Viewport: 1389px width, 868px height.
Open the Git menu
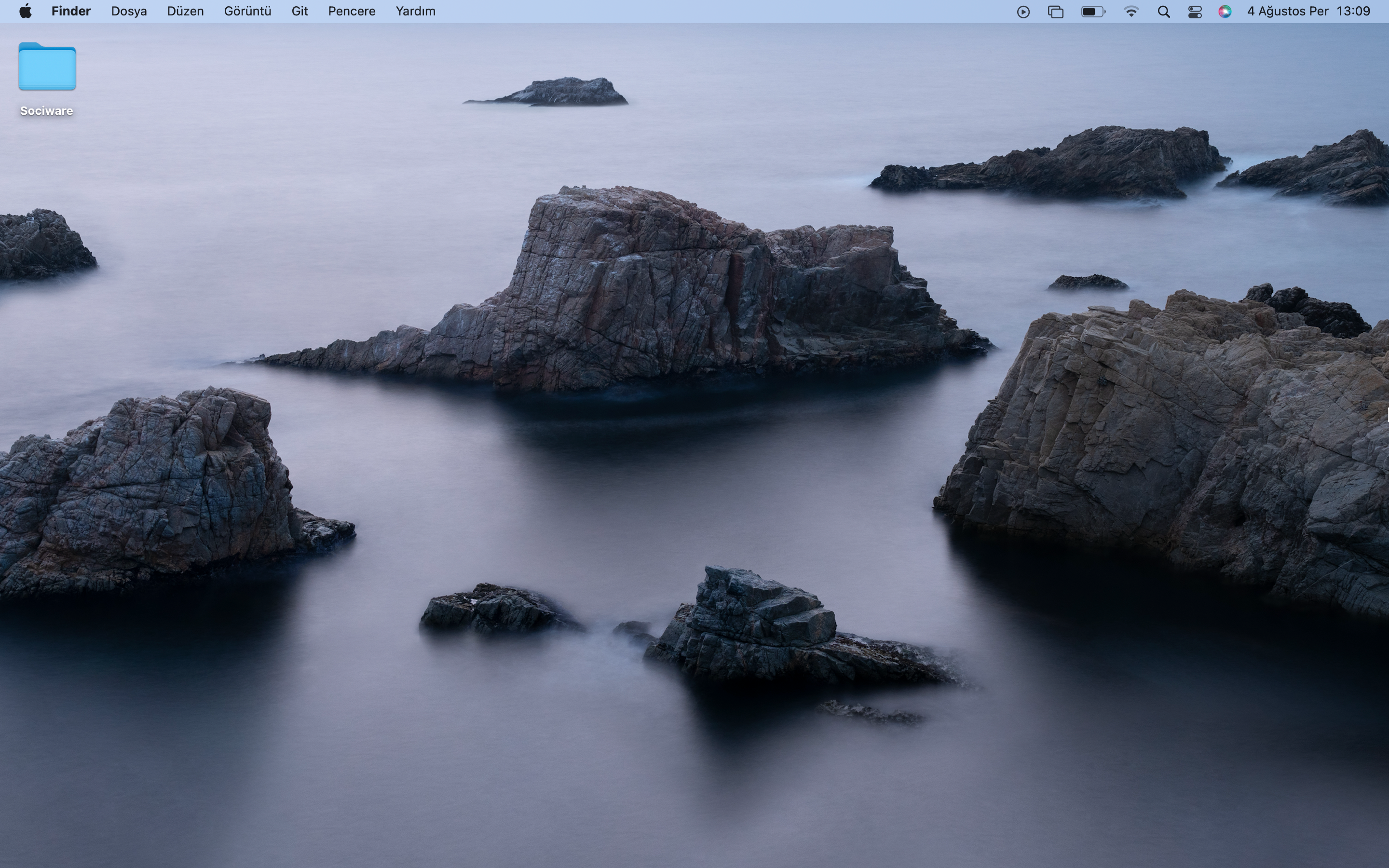click(x=300, y=11)
